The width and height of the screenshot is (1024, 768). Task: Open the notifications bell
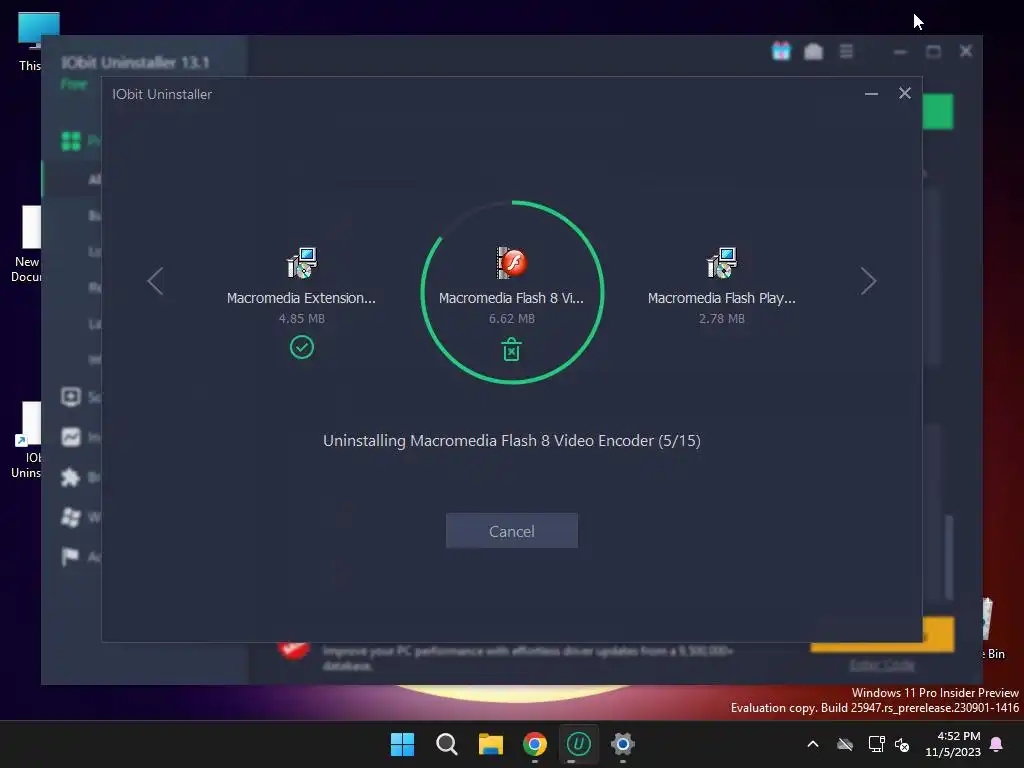click(x=997, y=744)
